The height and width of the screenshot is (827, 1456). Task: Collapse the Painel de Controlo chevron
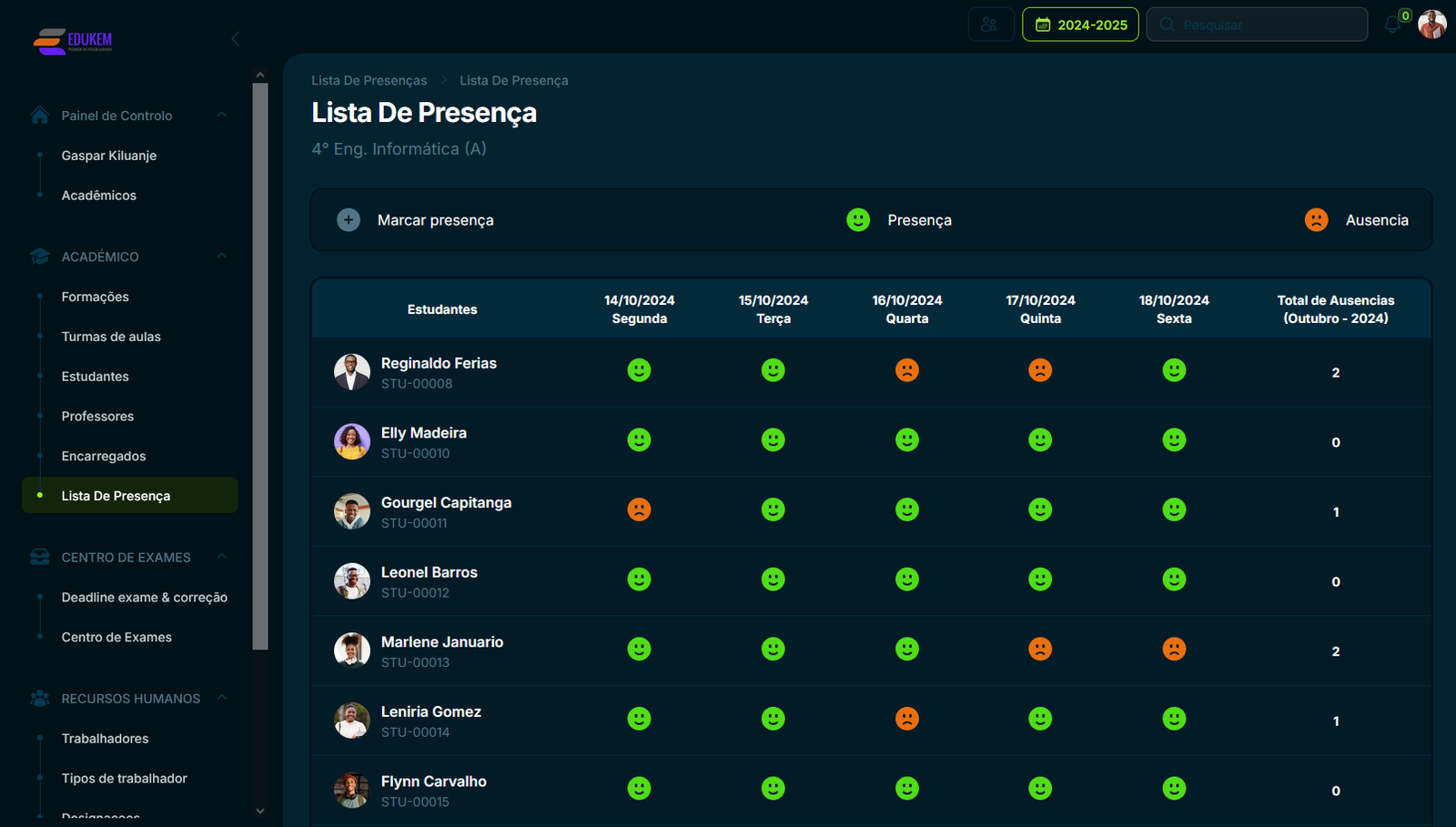222,115
